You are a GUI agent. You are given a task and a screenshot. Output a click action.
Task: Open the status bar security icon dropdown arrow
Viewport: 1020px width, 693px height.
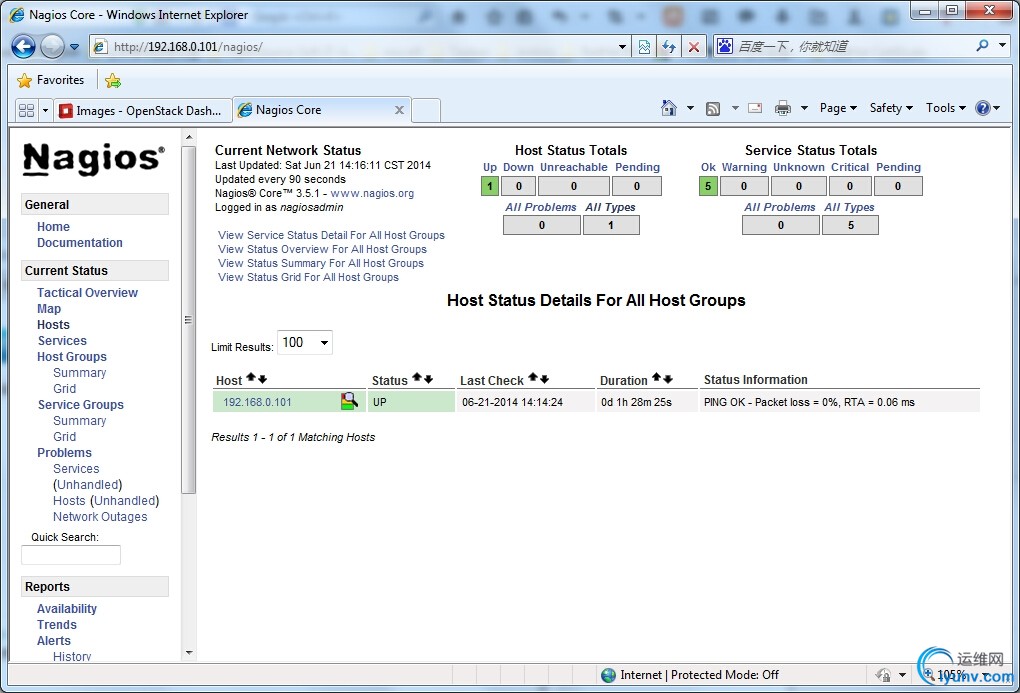902,675
